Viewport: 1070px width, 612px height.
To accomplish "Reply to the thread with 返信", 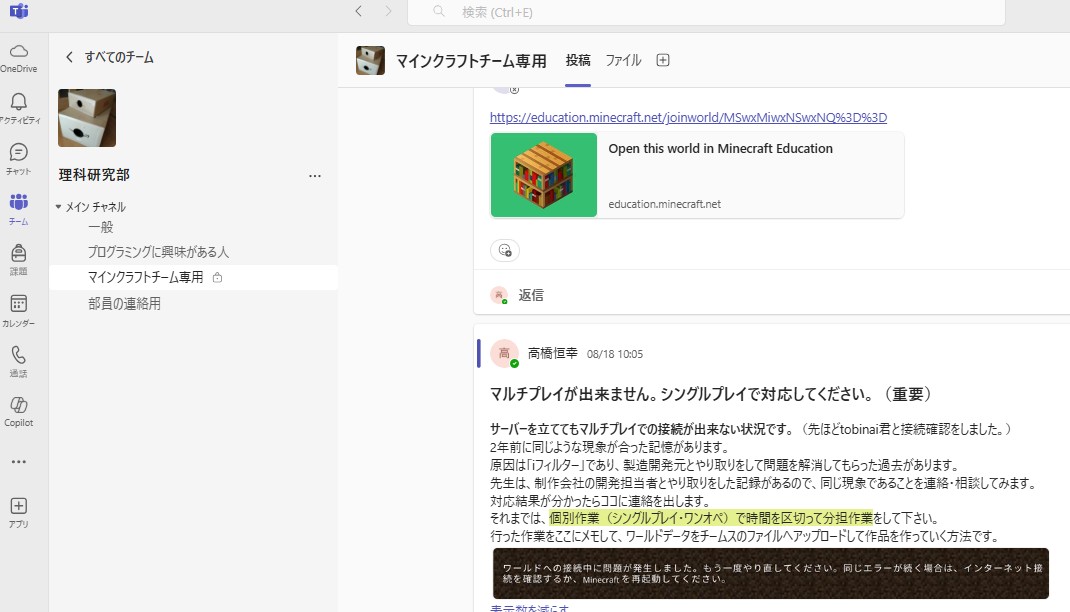I will 531,294.
